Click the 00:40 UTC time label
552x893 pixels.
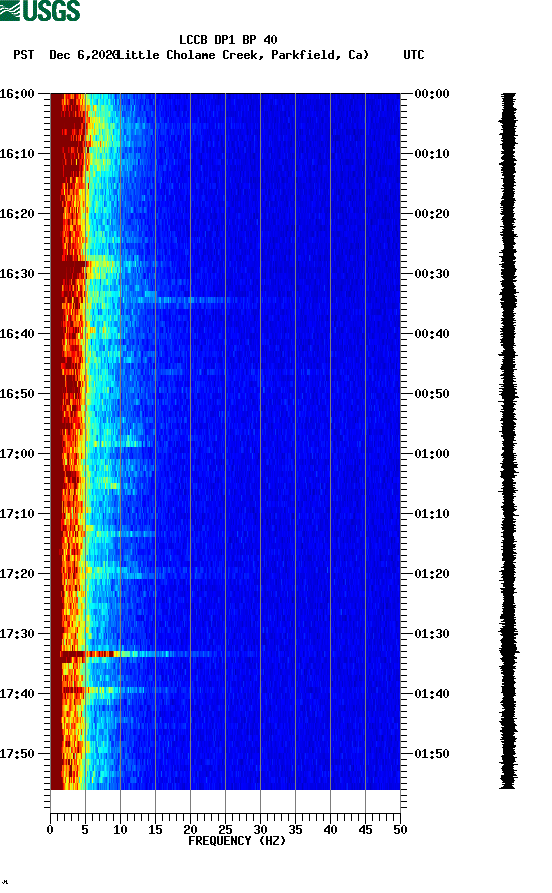[x=432, y=334]
